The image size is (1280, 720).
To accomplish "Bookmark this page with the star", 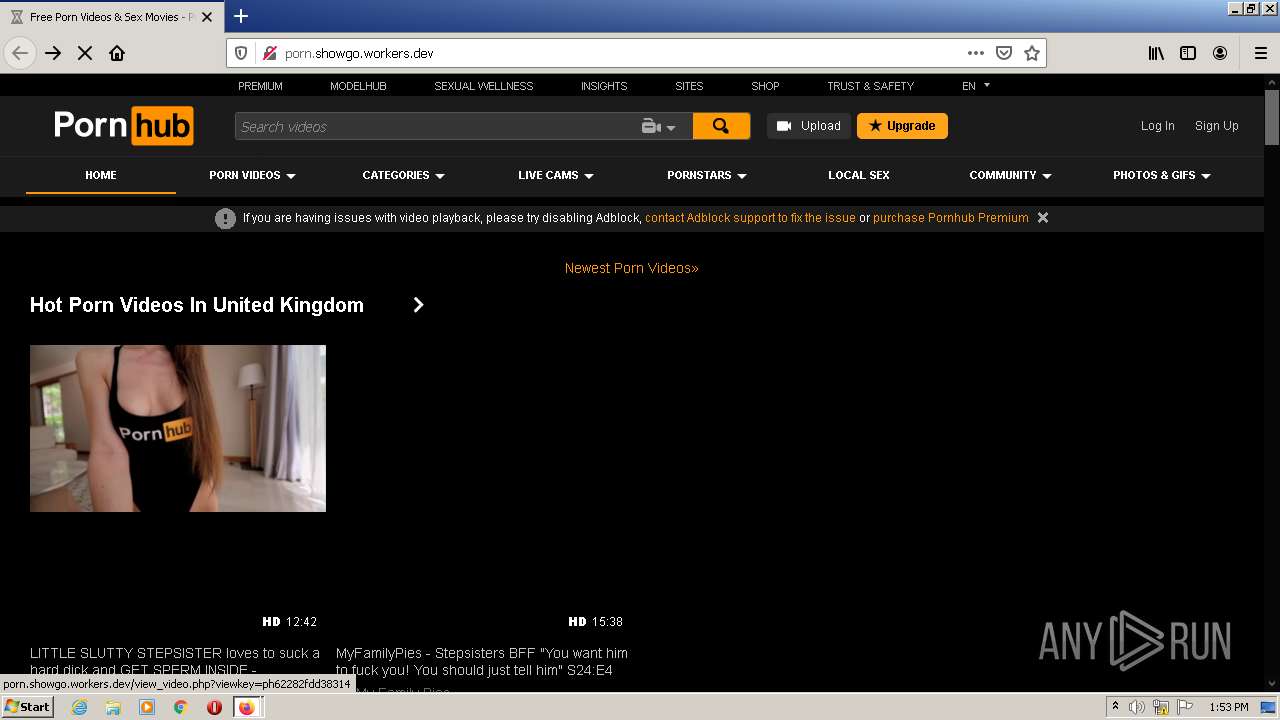I will pyautogui.click(x=1032, y=53).
